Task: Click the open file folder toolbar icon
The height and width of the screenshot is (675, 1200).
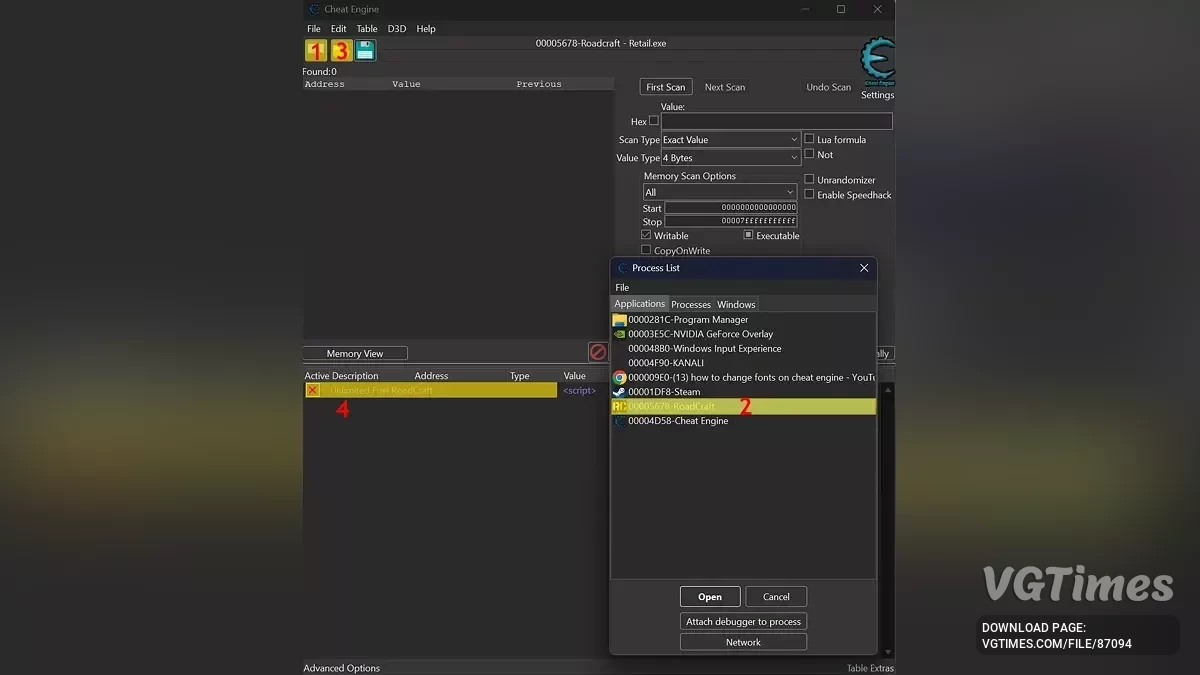Action: coord(341,51)
